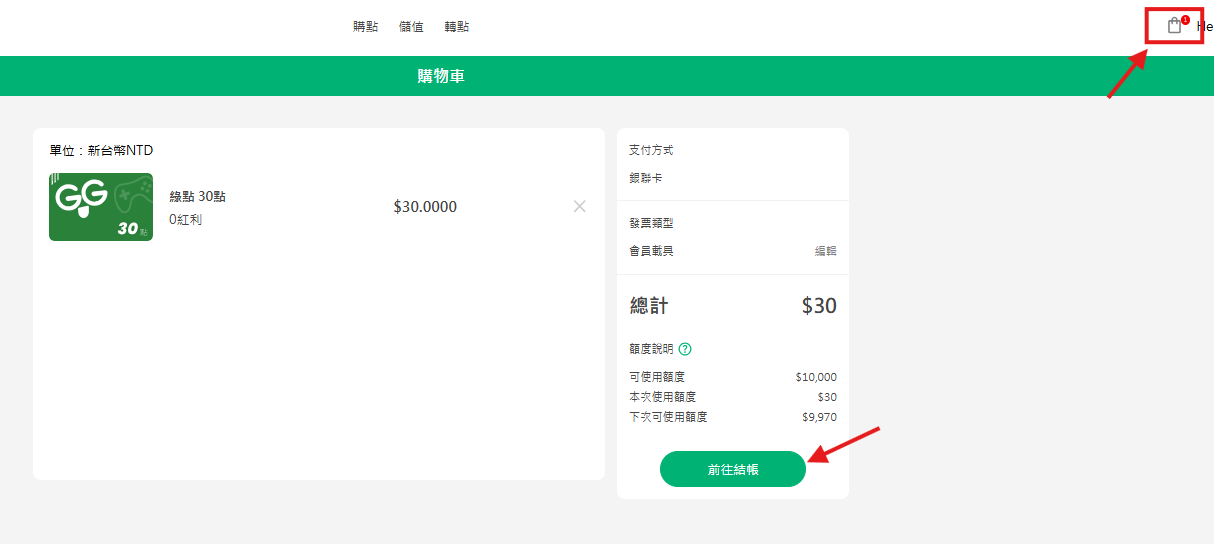
Task: Remove the 綠點 30點 item with X
Action: (580, 206)
